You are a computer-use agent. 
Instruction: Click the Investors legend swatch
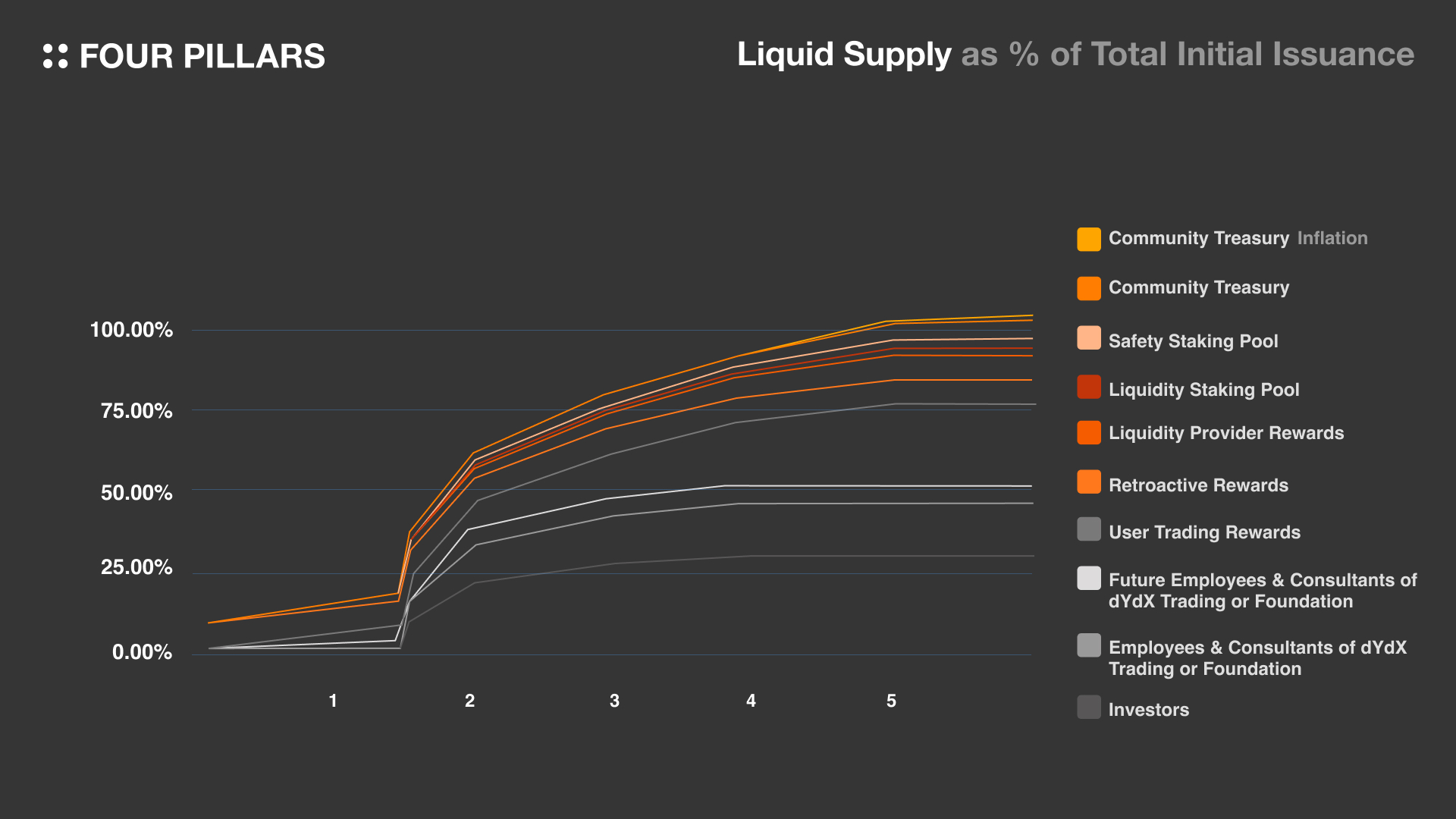[1089, 707]
